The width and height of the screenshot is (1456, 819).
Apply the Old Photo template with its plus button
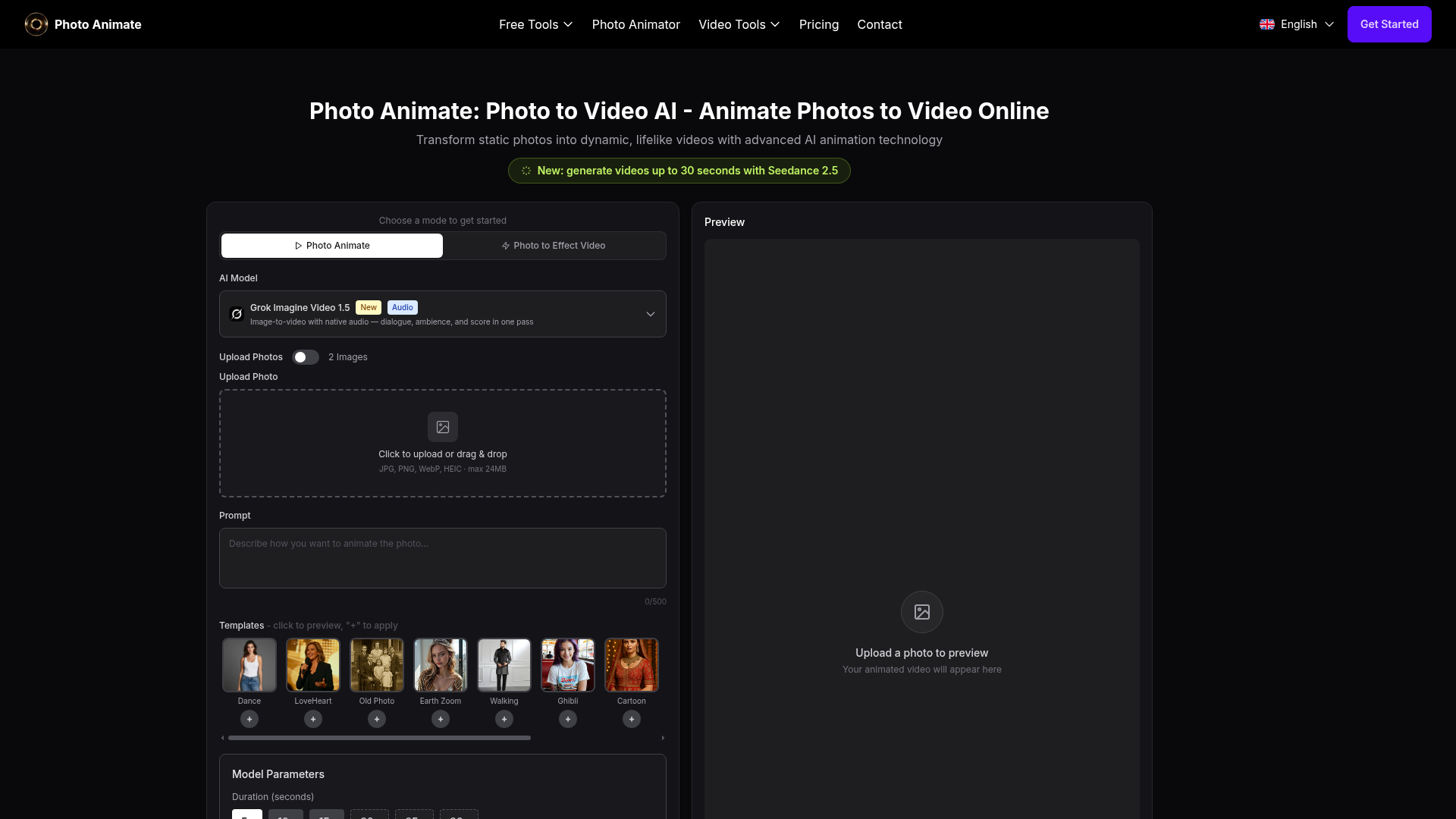click(x=377, y=719)
